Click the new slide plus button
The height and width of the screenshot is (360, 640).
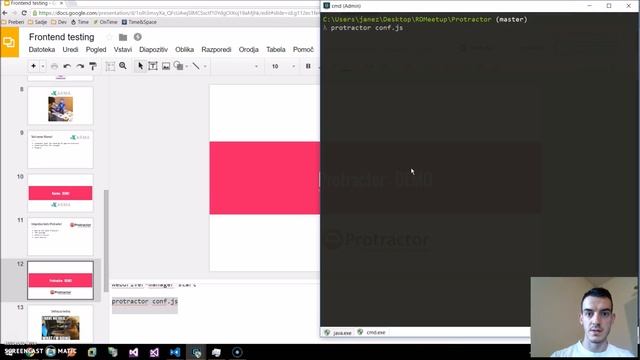pos(33,66)
